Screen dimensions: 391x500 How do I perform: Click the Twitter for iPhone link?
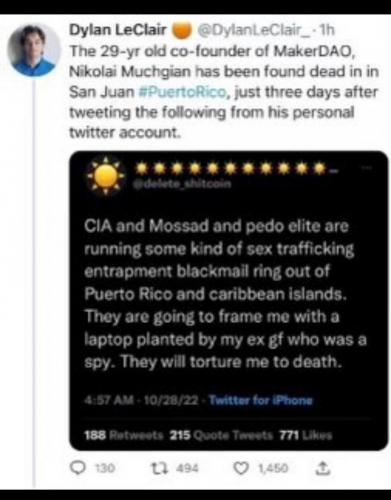[261, 400]
